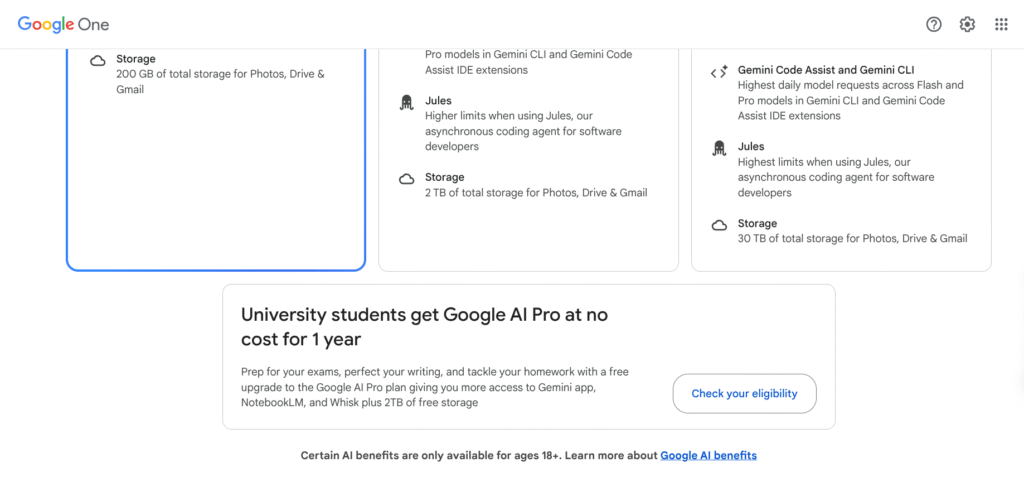Click the Jules heading in the middle card
The width and height of the screenshot is (1024, 482).
[438, 101]
